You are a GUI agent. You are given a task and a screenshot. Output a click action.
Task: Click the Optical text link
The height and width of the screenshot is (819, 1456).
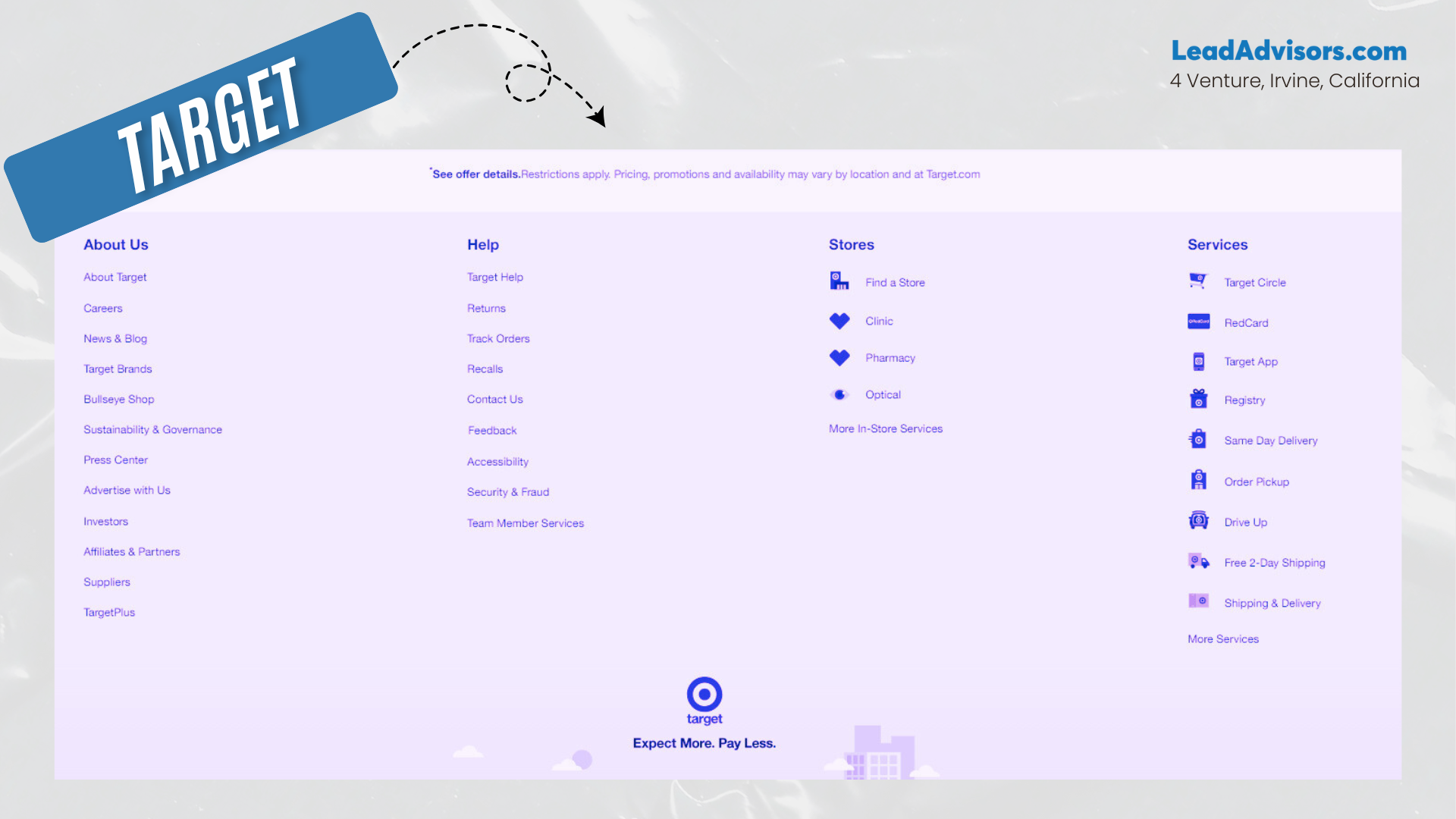[883, 395]
